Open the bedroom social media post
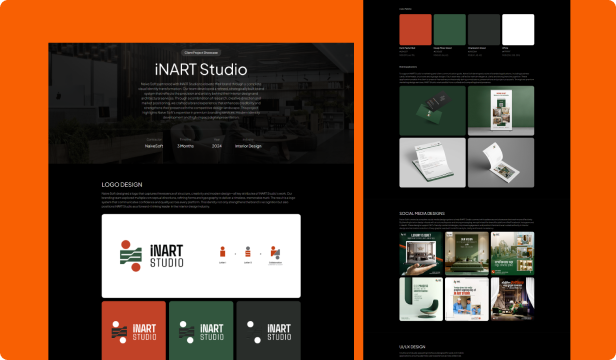Viewport: 616px width, 360px height. 421,253
